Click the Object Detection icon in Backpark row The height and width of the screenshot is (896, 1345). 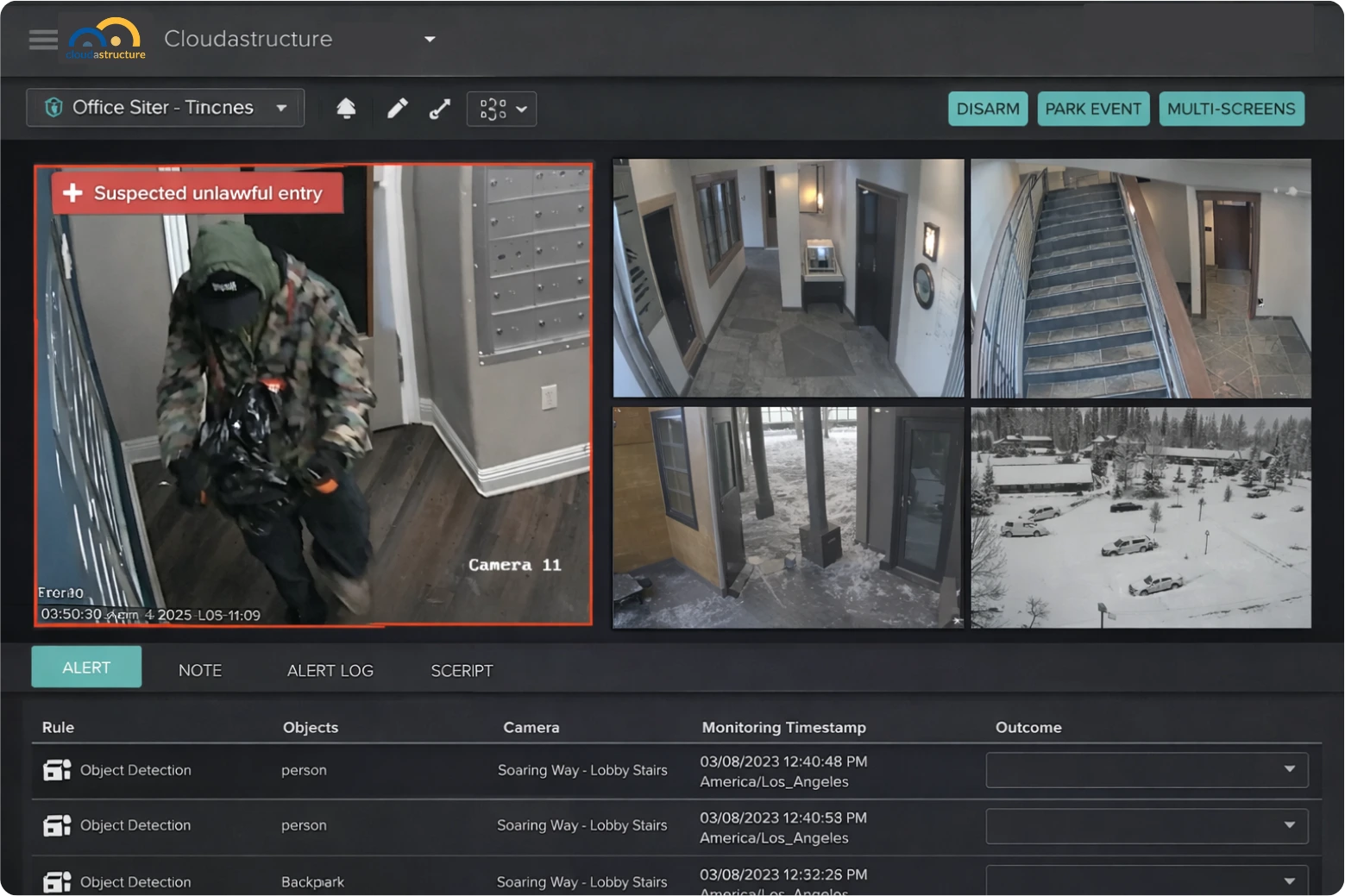(x=57, y=881)
